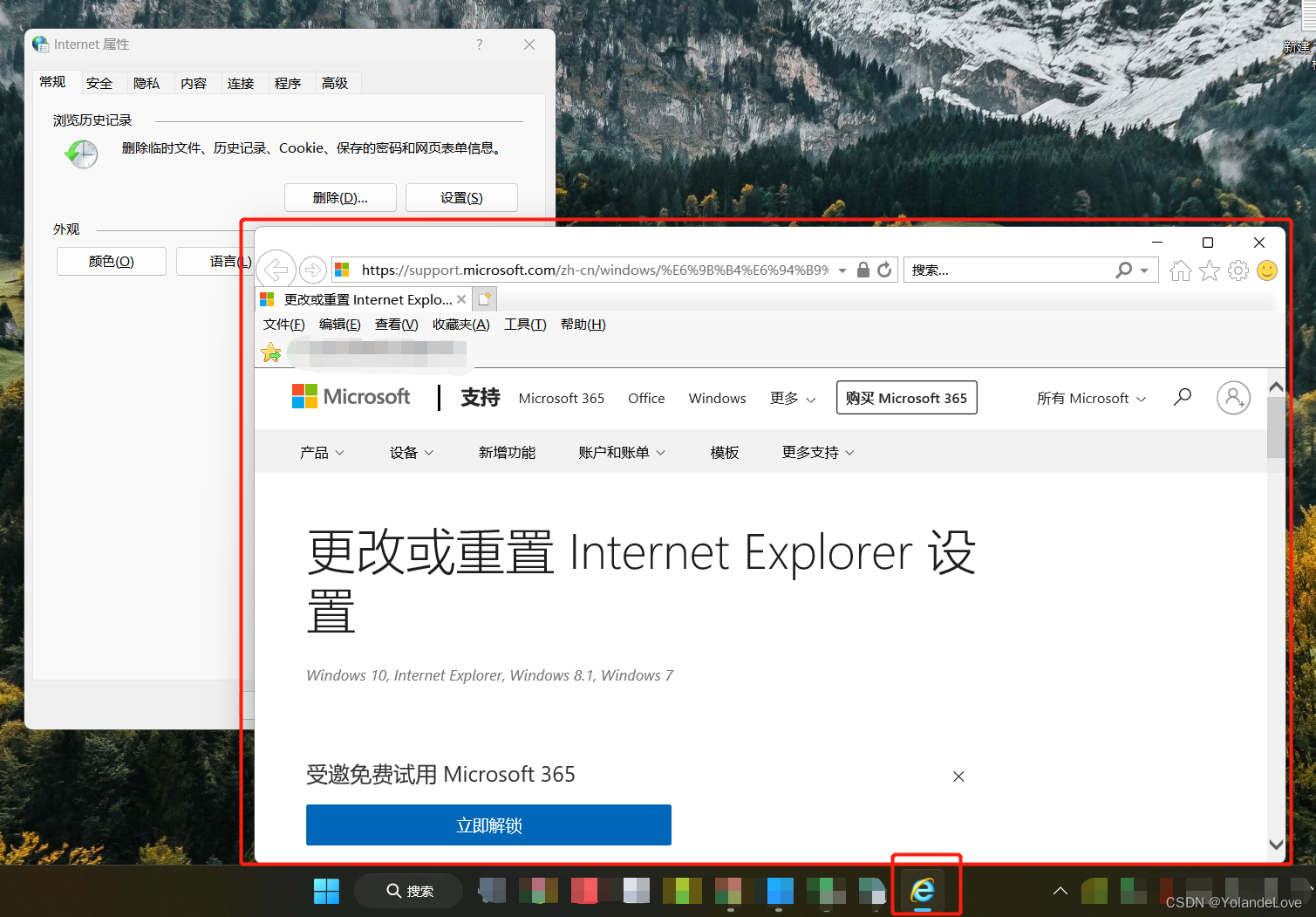Click the page scrollbar up arrow
Image resolution: width=1316 pixels, height=917 pixels.
[1276, 387]
